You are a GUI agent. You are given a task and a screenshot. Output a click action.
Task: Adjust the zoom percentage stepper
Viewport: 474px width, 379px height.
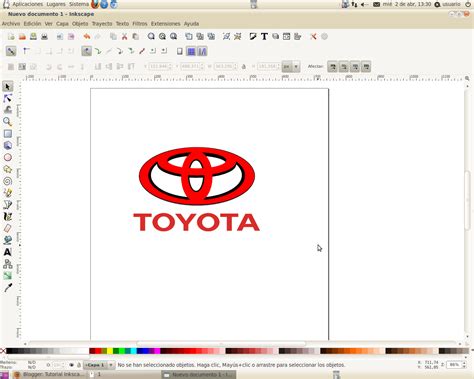(464, 365)
